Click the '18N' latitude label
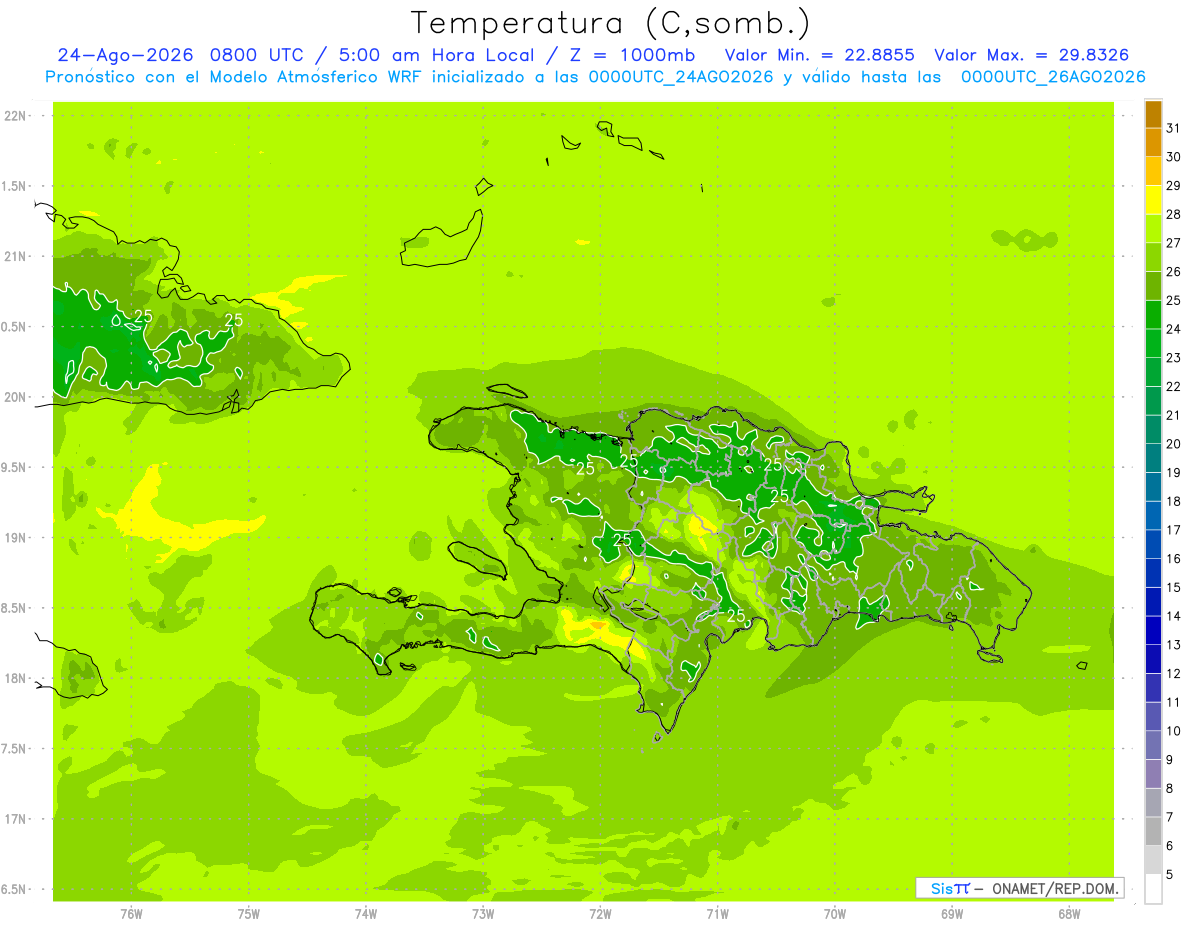 [x=16, y=679]
